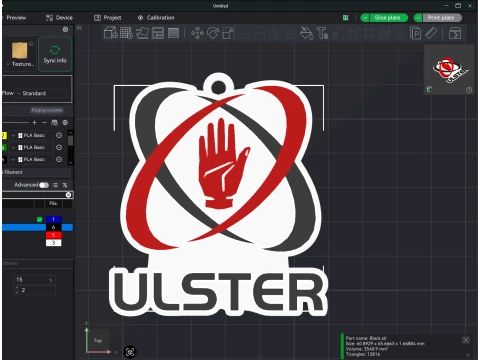
Task: Click the Assembly view P icon
Action: point(415,33)
